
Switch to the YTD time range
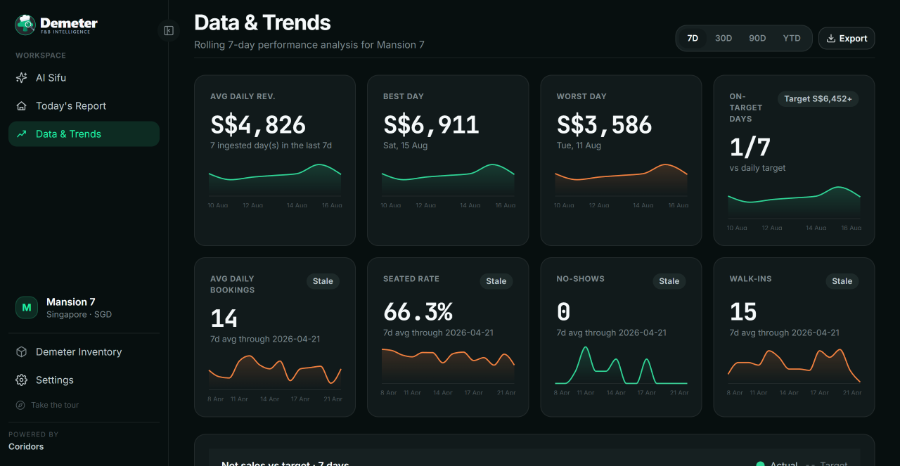792,38
